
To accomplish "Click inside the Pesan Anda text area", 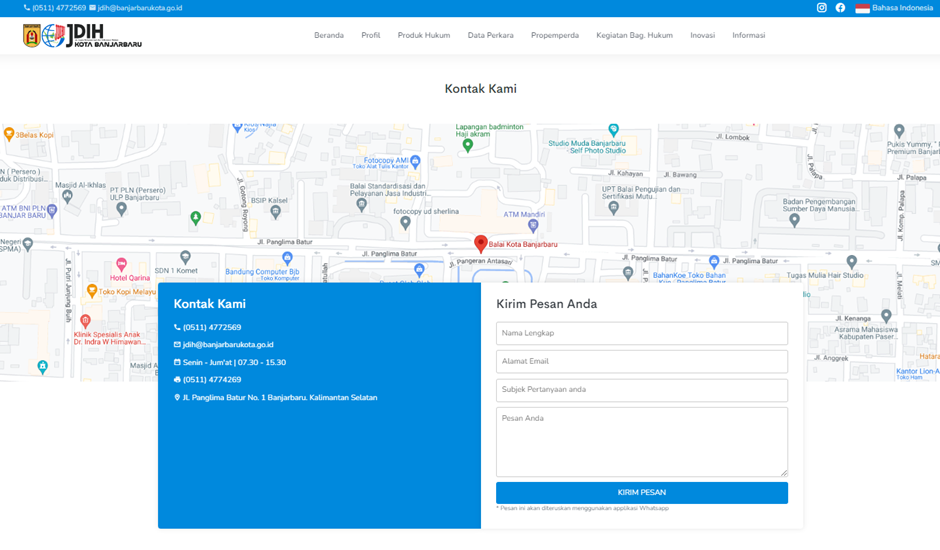I will tap(641, 441).
